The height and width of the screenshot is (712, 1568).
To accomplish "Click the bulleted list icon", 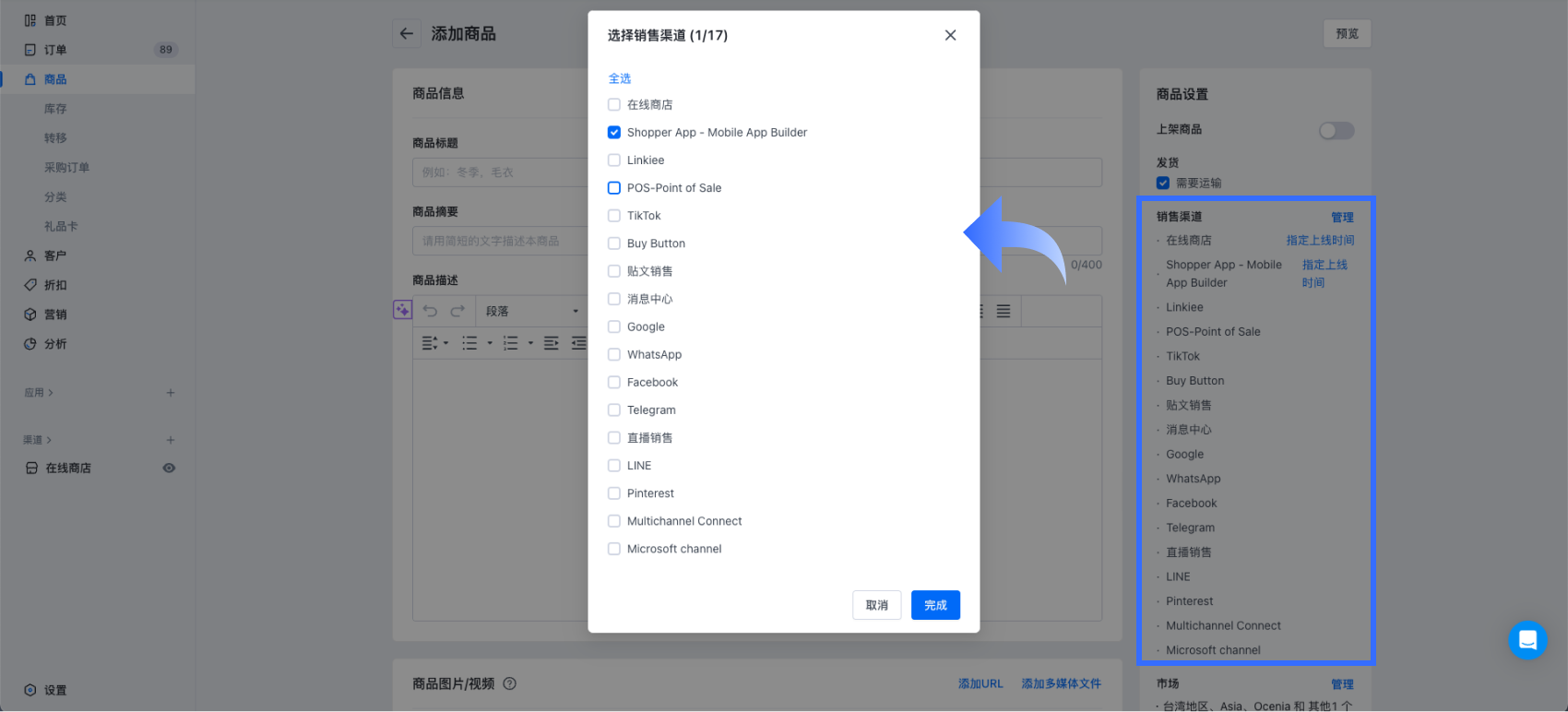I will (469, 343).
